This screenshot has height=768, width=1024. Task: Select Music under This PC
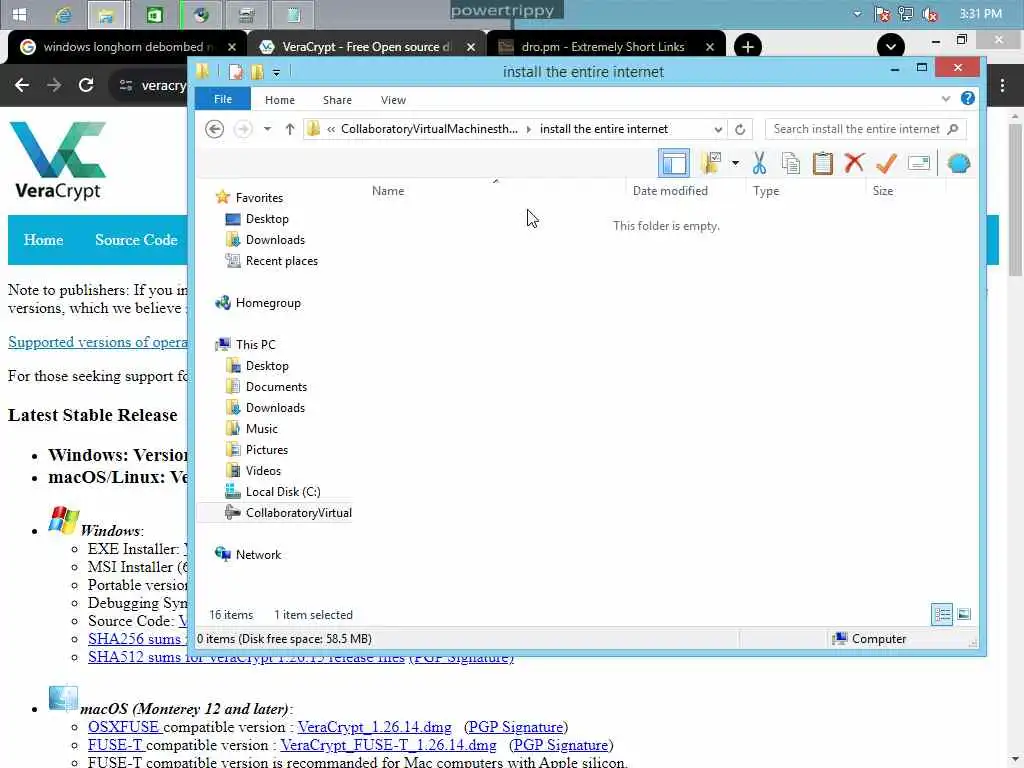point(261,428)
